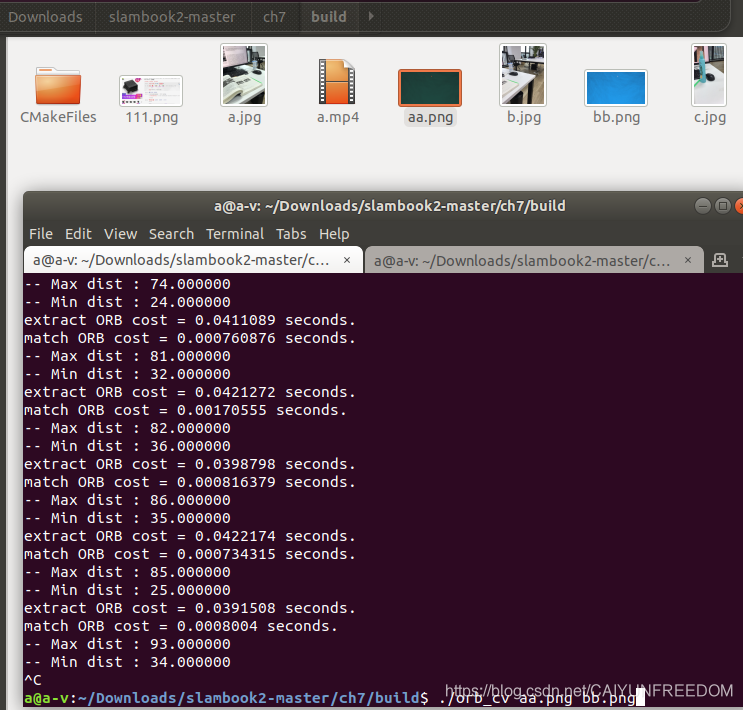The height and width of the screenshot is (710, 743).
Task: Open the terminal Search menu
Action: (172, 234)
